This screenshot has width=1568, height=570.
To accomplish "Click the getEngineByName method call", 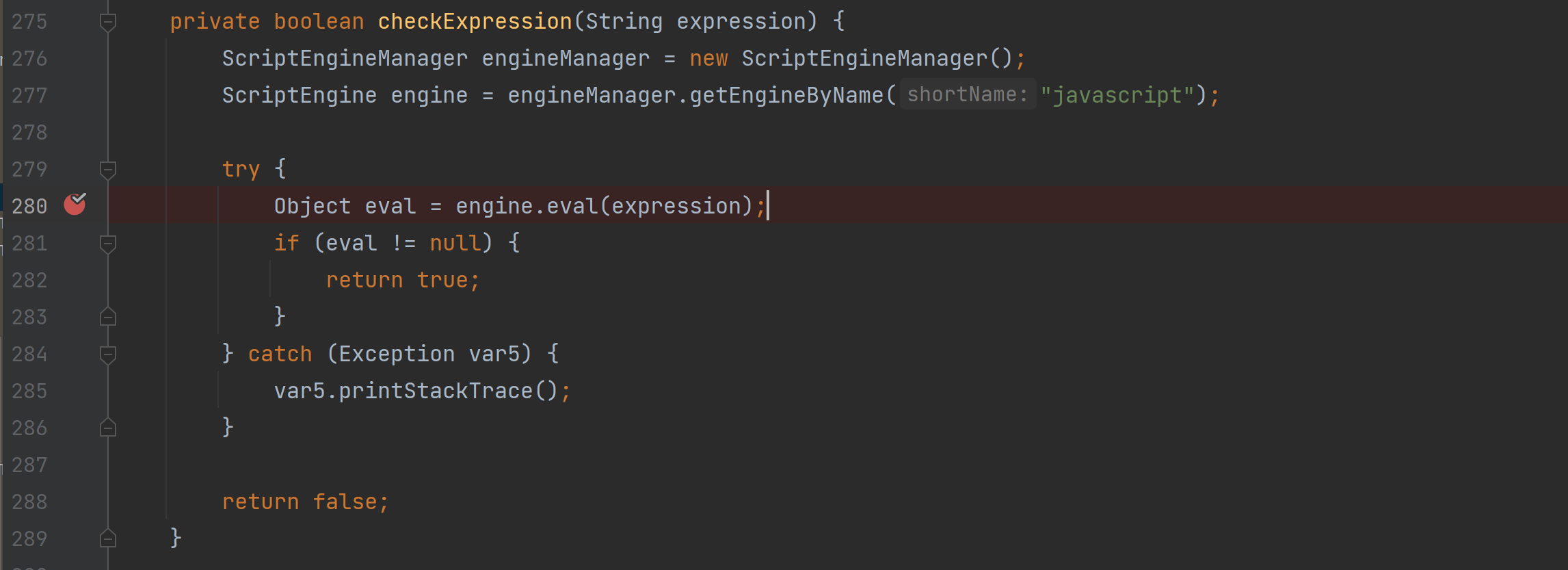I will (x=786, y=95).
